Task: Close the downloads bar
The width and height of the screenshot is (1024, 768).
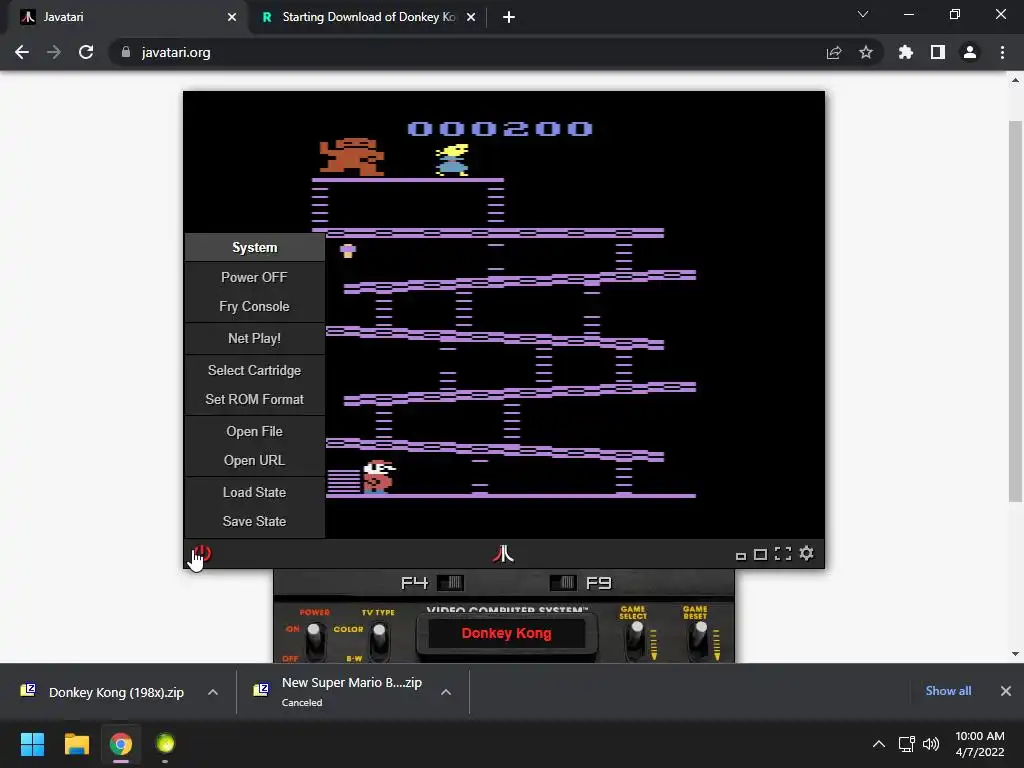Action: pos(1006,691)
